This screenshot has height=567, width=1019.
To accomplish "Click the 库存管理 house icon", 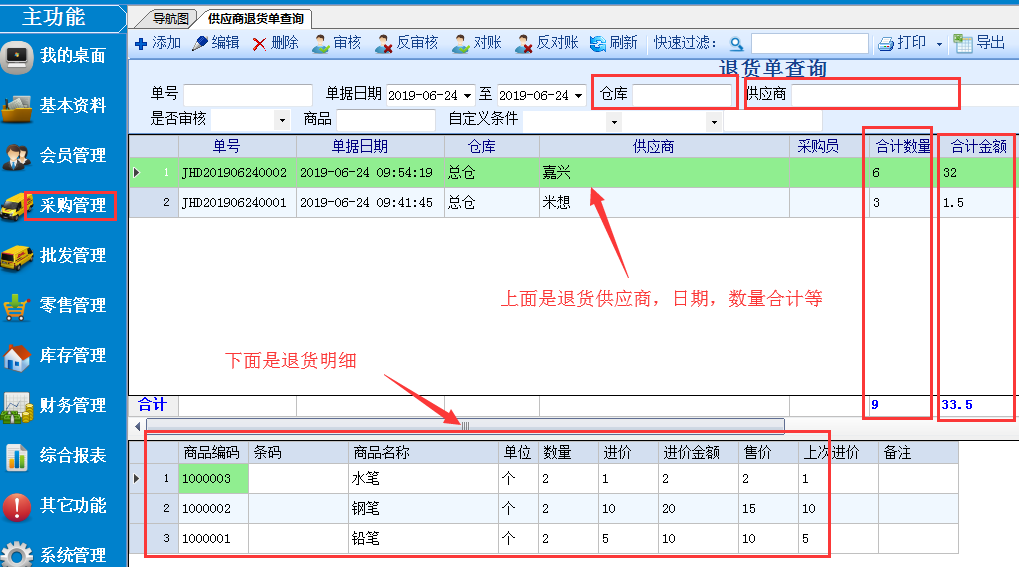I will coord(17,356).
